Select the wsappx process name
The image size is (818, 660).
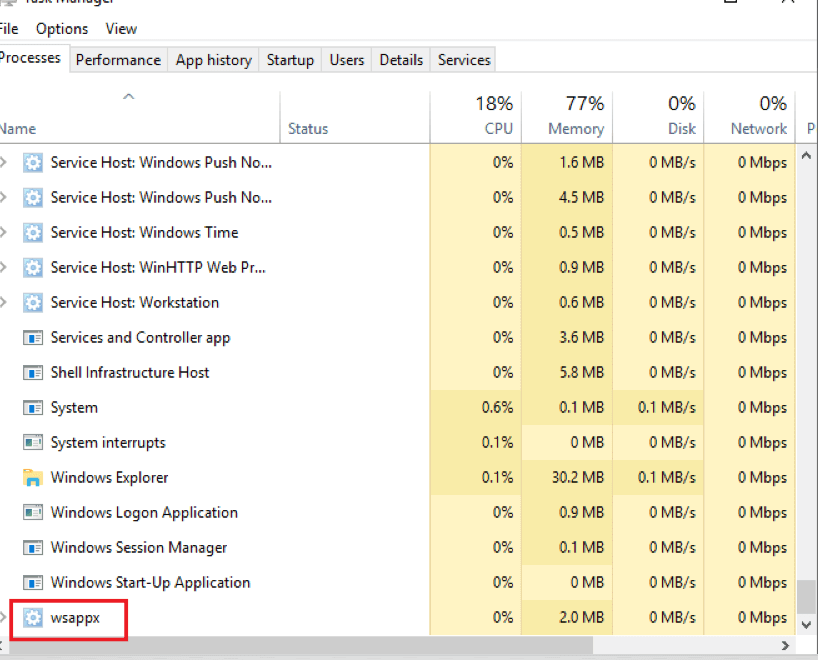(x=75, y=618)
